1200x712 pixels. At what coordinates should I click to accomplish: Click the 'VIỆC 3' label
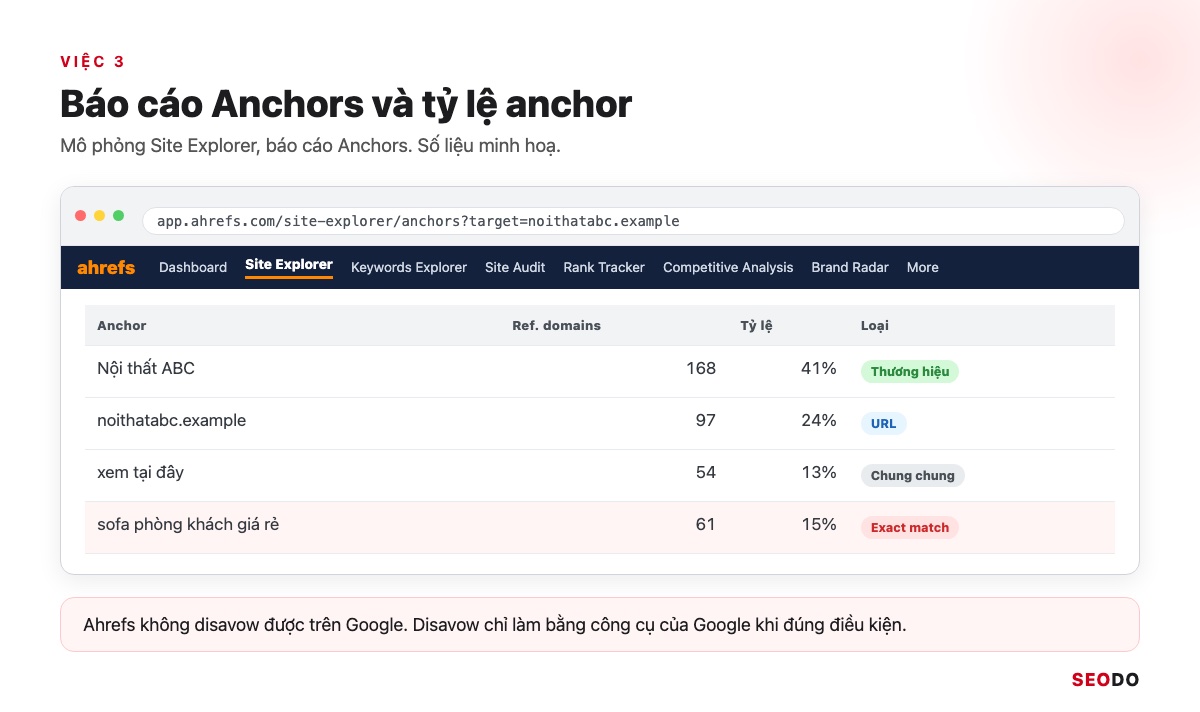92,62
